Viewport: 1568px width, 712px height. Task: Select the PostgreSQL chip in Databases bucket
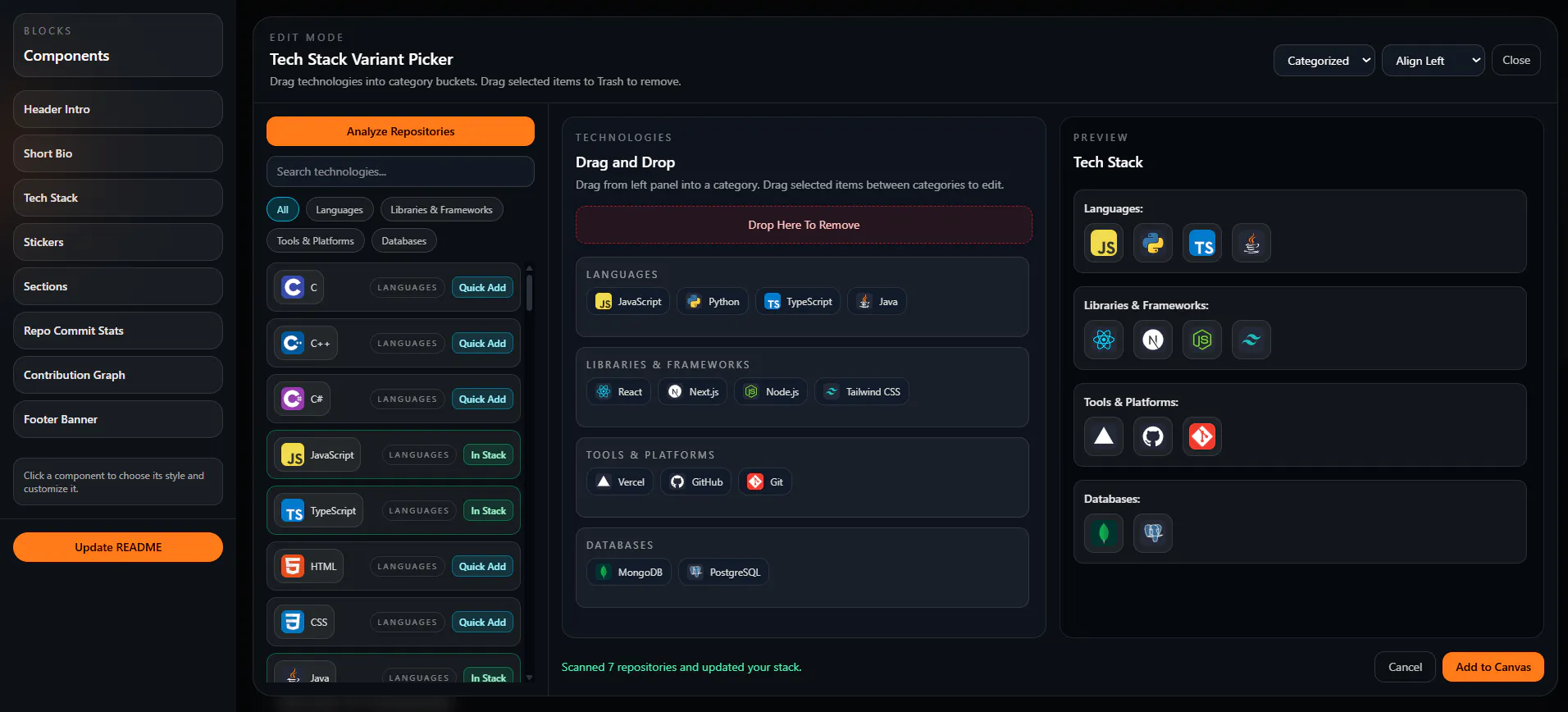click(723, 573)
